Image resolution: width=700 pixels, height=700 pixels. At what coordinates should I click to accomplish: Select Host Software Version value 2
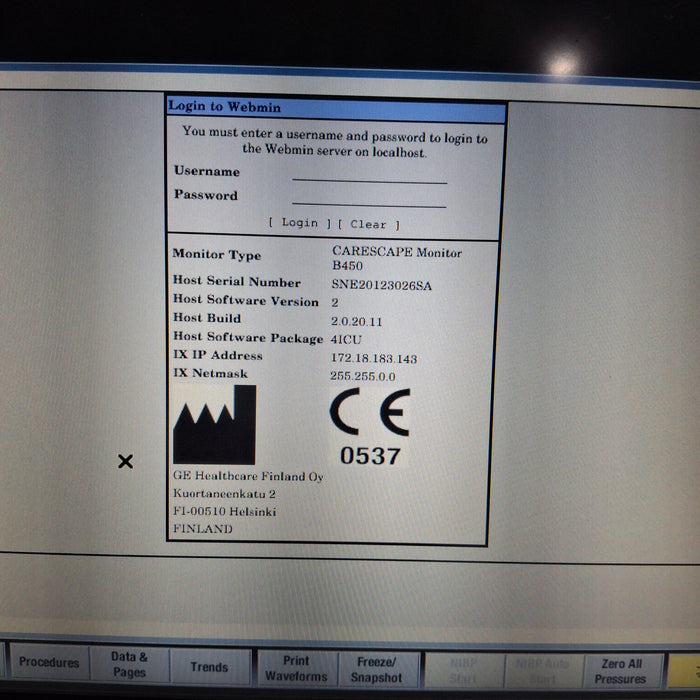tap(335, 303)
